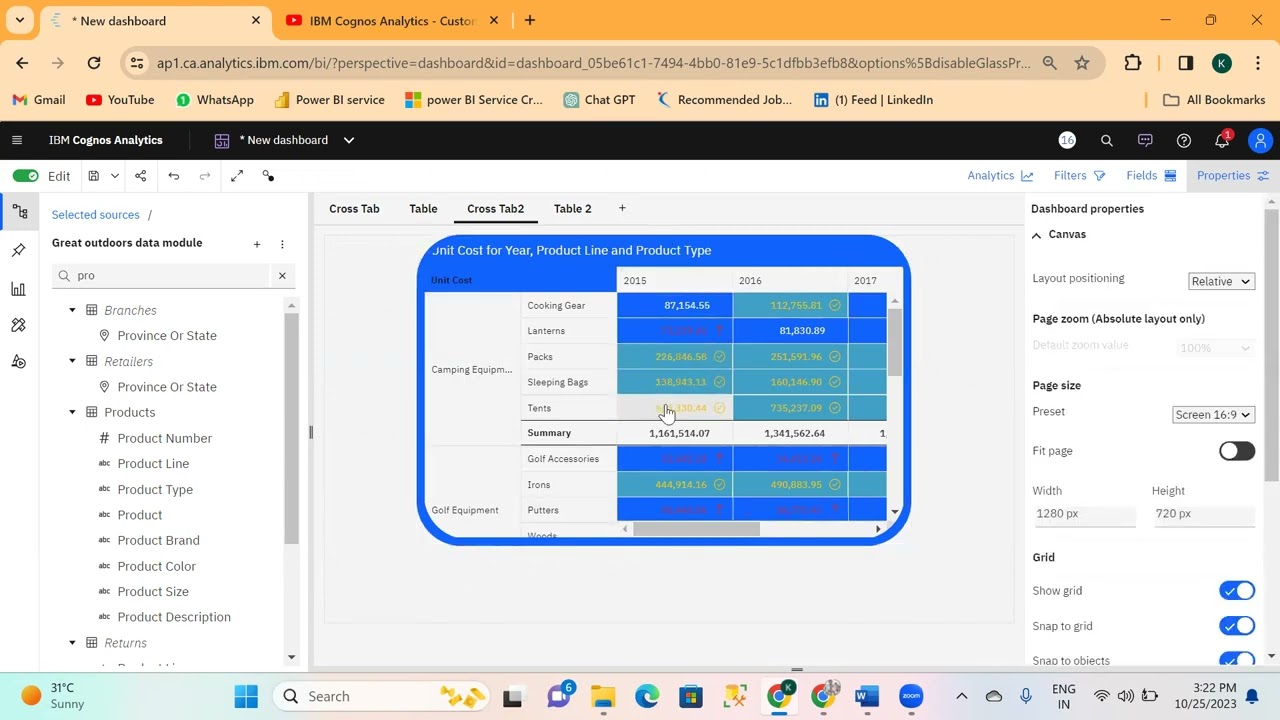Toggle the Show grid switch

pos(1237,591)
